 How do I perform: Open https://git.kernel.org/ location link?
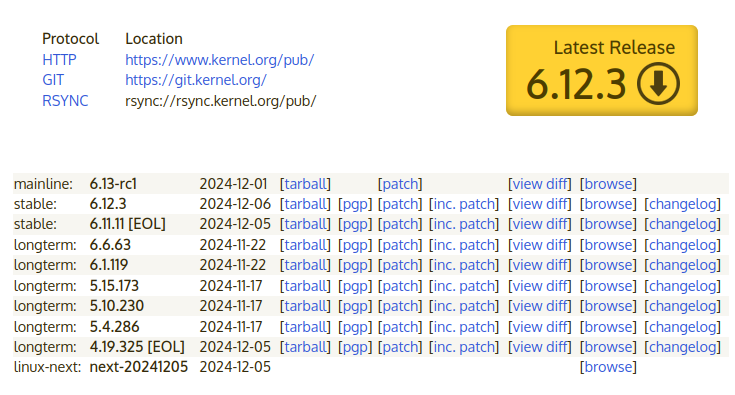pos(196,80)
